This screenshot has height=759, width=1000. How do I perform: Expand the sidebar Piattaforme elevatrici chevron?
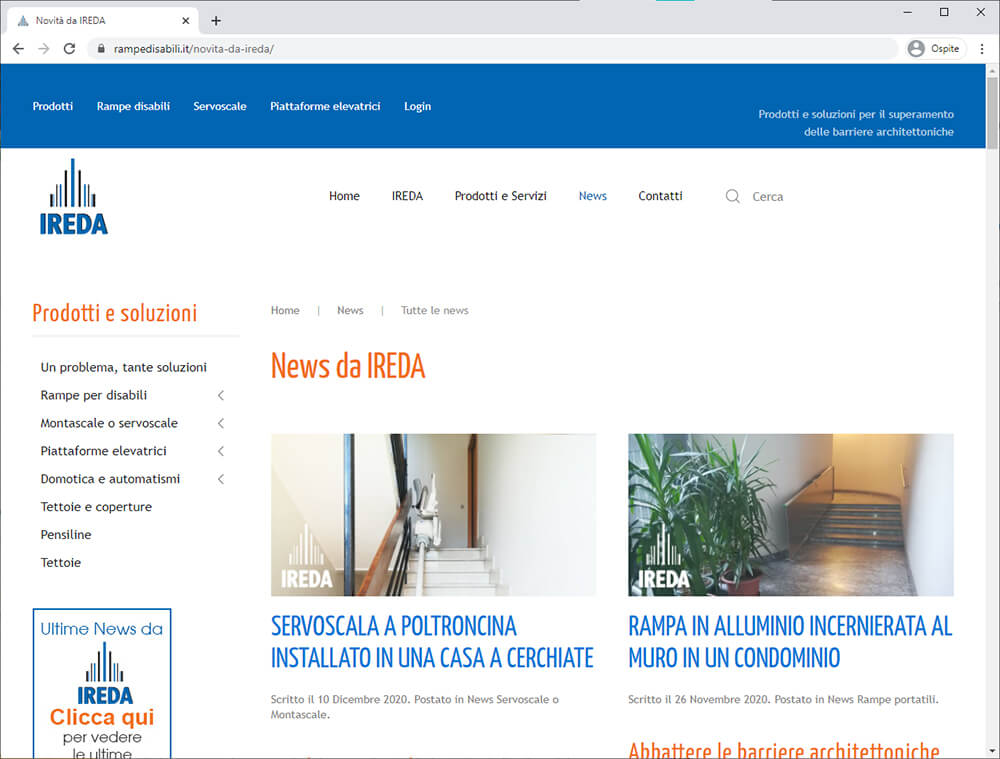click(x=221, y=451)
